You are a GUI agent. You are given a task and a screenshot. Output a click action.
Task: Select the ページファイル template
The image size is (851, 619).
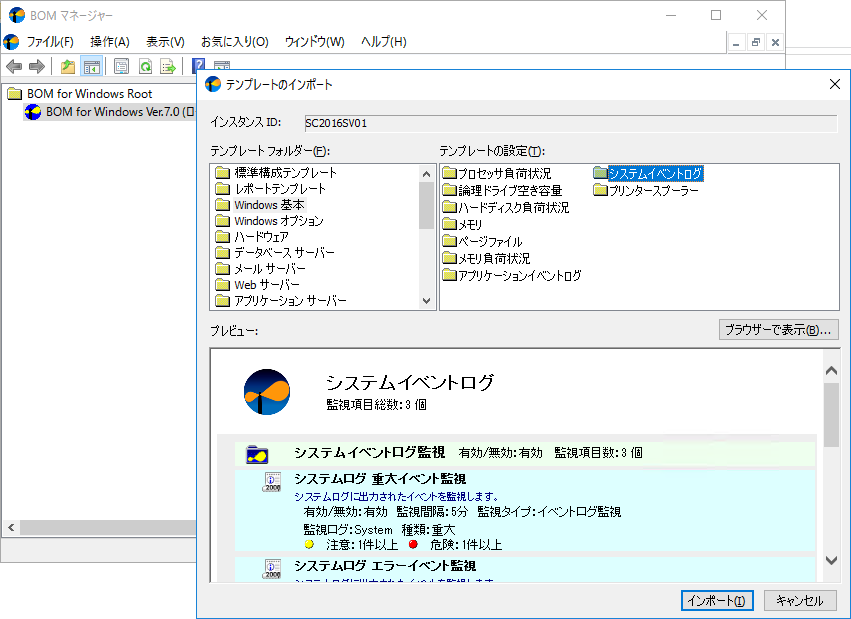coord(490,241)
